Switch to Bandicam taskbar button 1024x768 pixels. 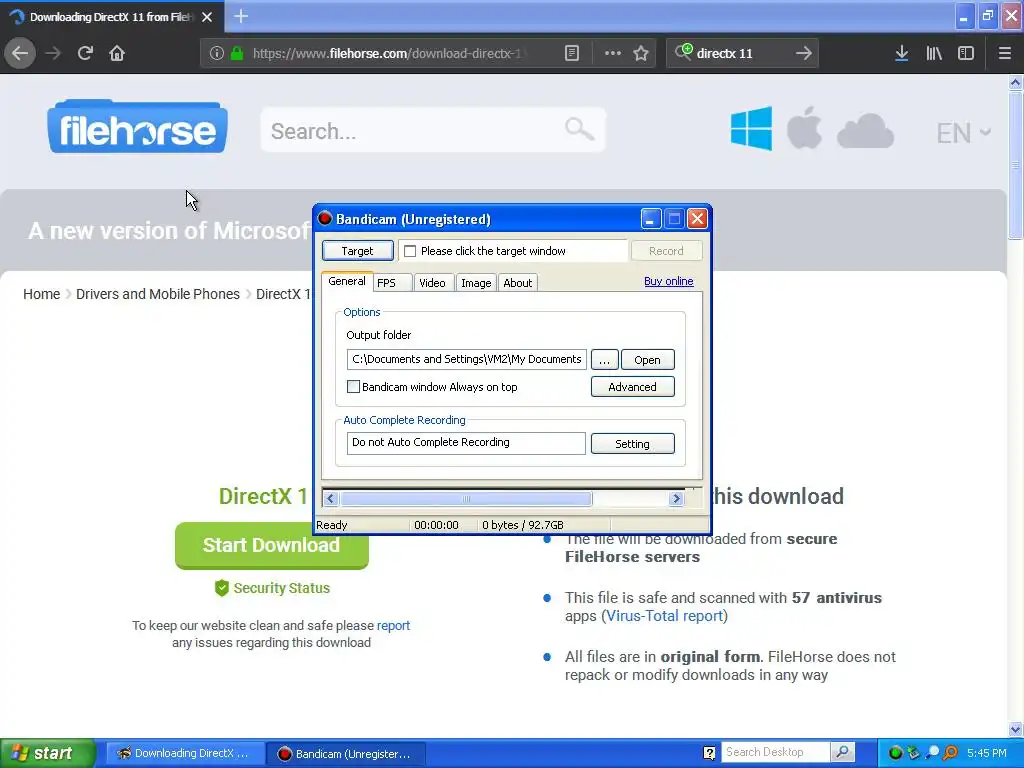(x=345, y=754)
